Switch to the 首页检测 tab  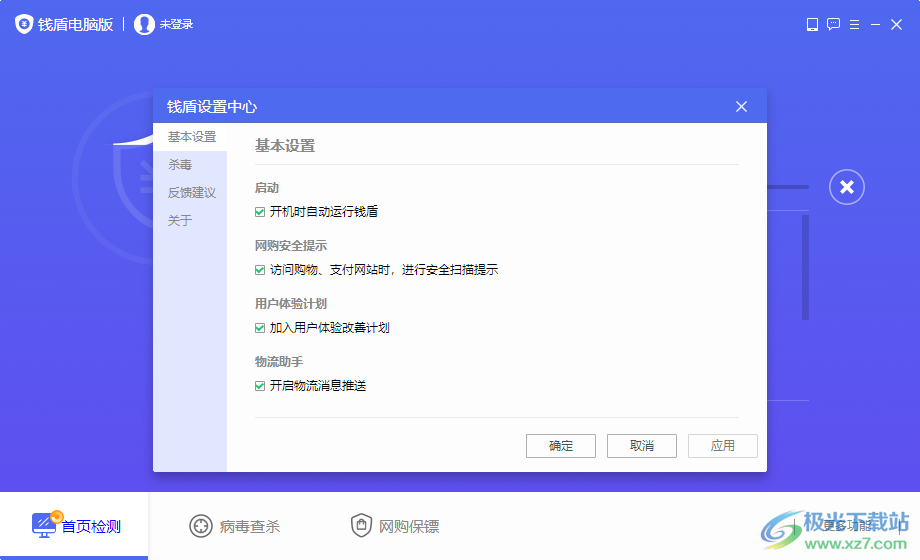tap(75, 526)
